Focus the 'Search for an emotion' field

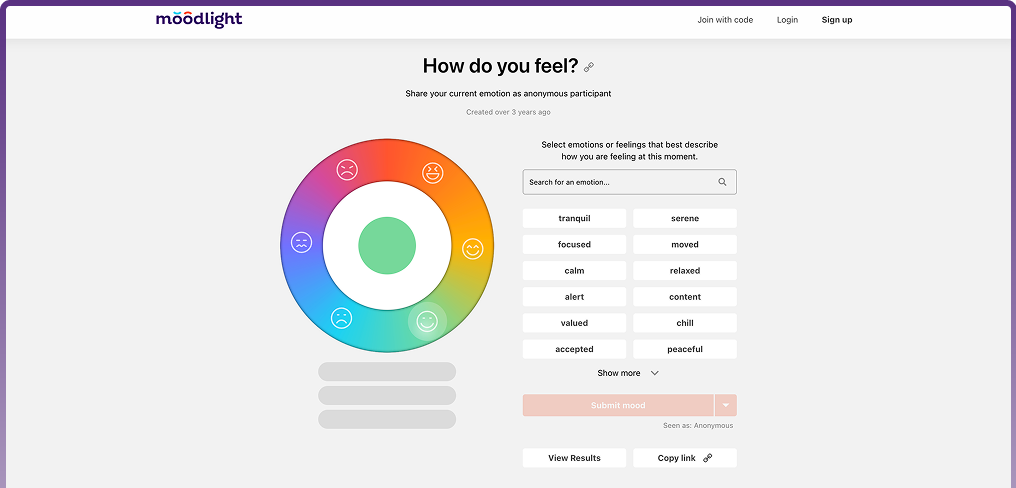[x=620, y=182]
